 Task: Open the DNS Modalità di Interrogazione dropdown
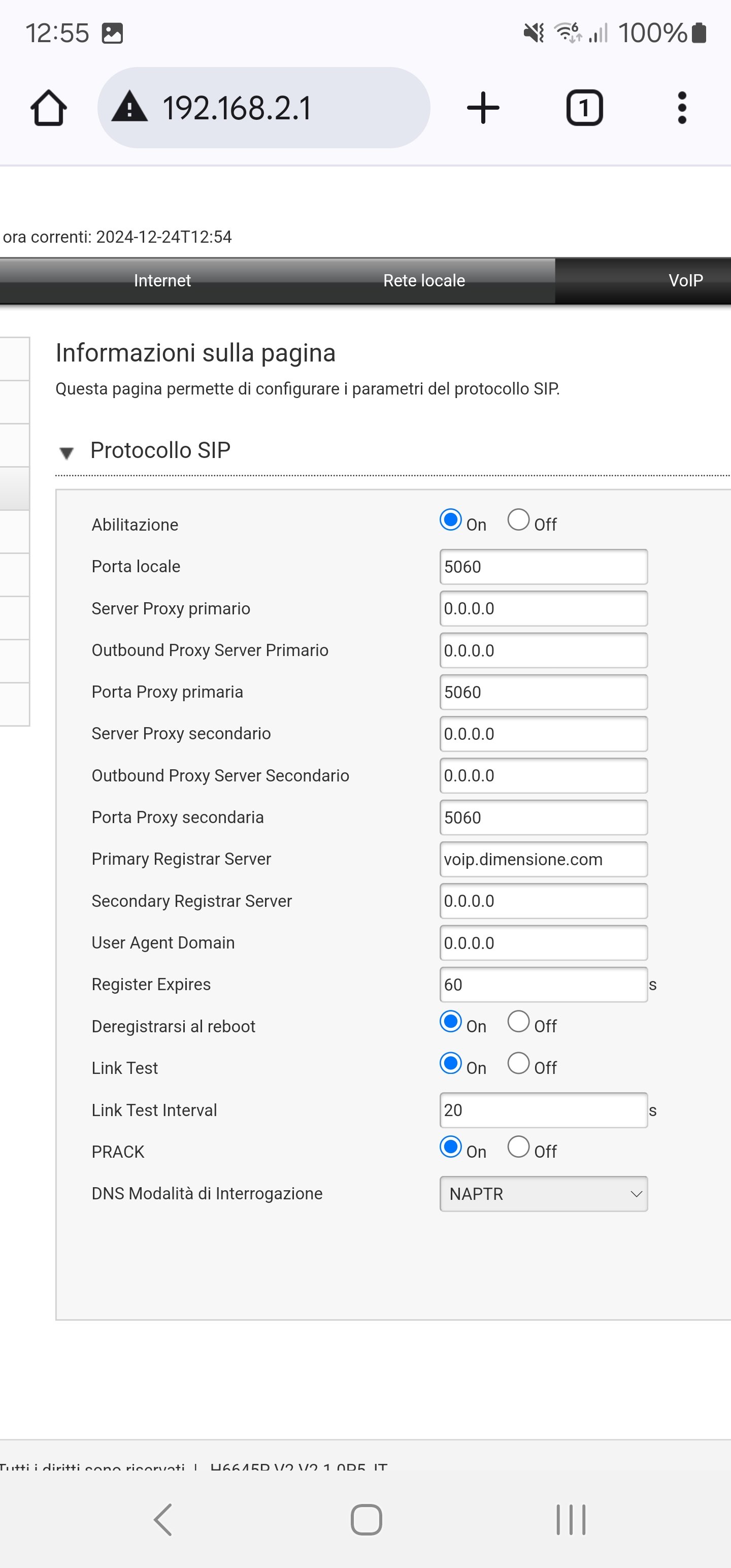tap(544, 1194)
